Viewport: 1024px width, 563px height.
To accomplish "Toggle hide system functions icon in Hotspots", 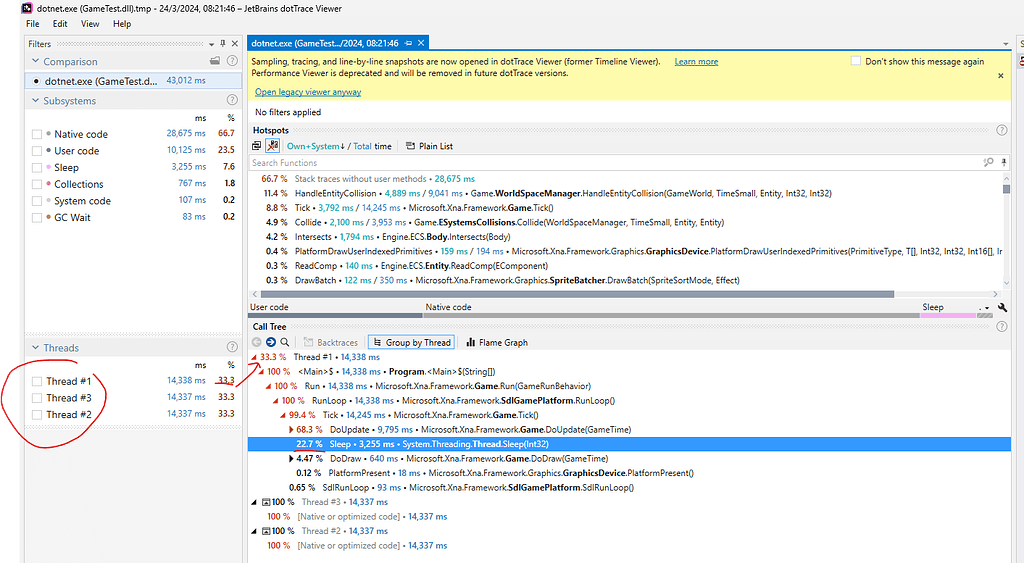I will [272, 146].
